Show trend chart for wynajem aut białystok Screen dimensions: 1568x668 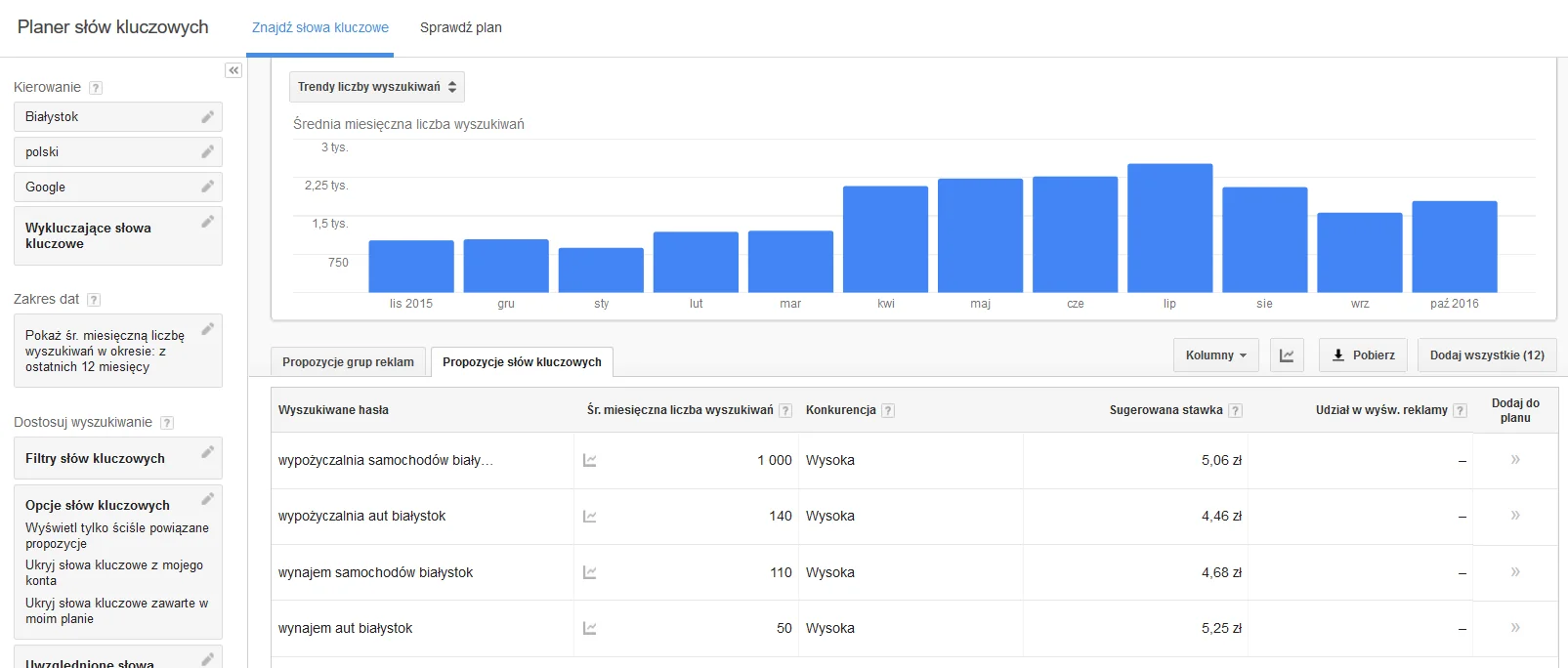[x=590, y=628]
